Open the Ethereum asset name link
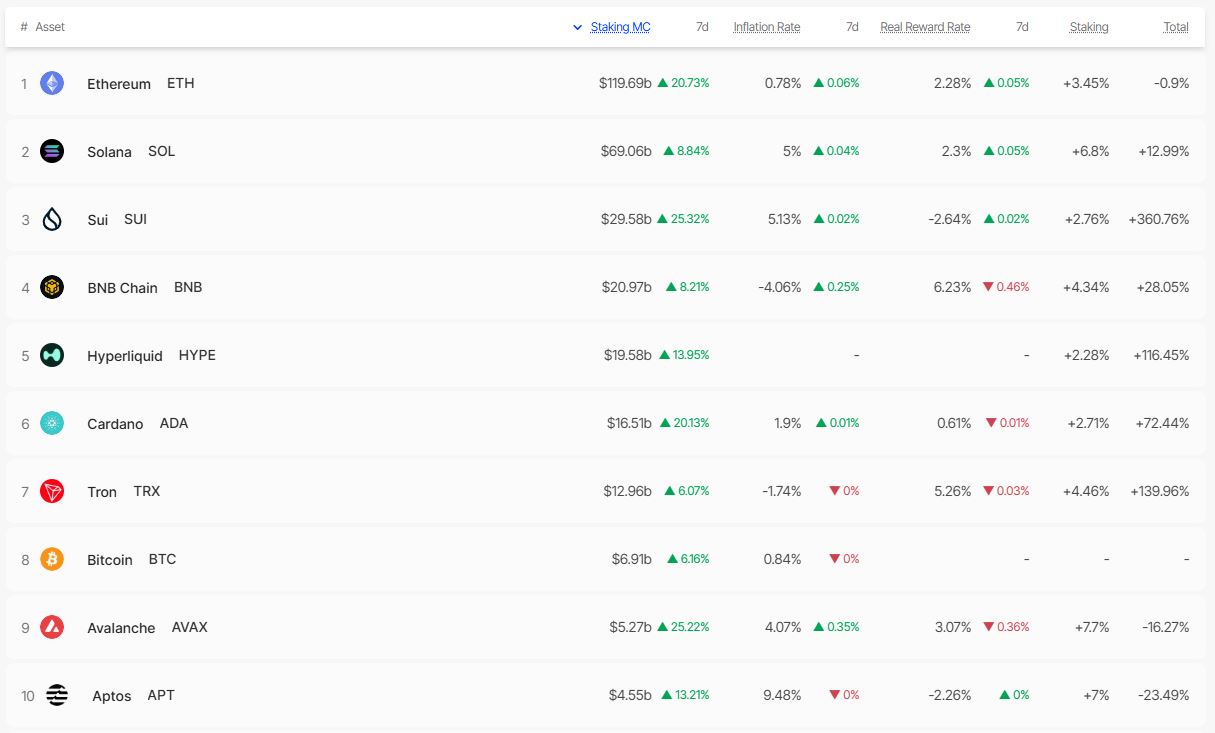Viewport: 1215px width, 733px height. 119,84
